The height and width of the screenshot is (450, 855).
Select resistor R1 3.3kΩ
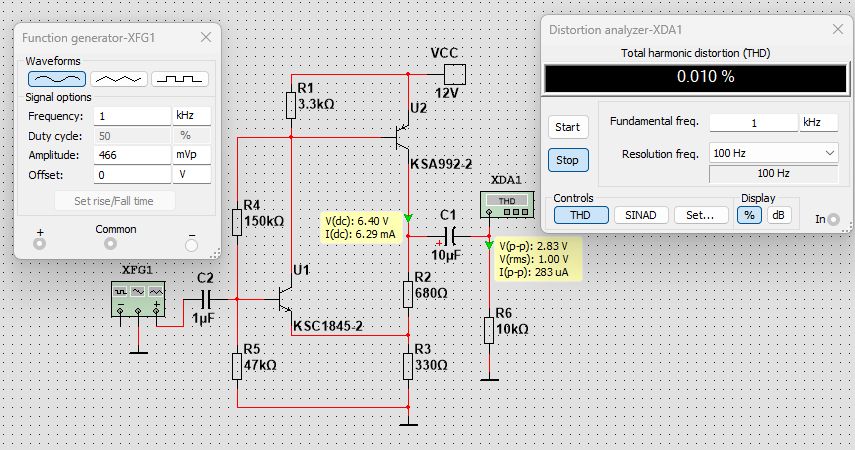click(x=291, y=105)
